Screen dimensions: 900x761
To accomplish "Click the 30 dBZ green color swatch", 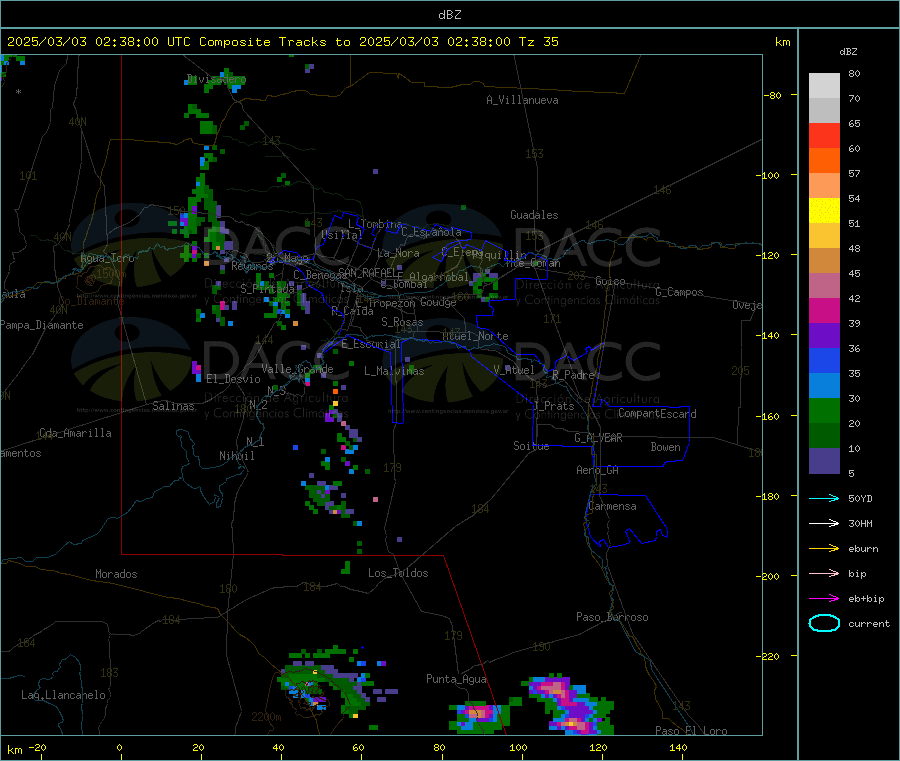I will (x=824, y=410).
